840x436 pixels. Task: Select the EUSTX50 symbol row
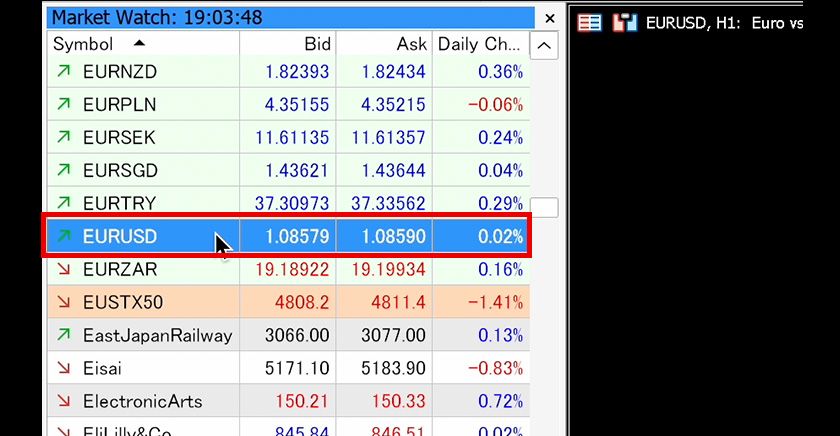coord(288,302)
